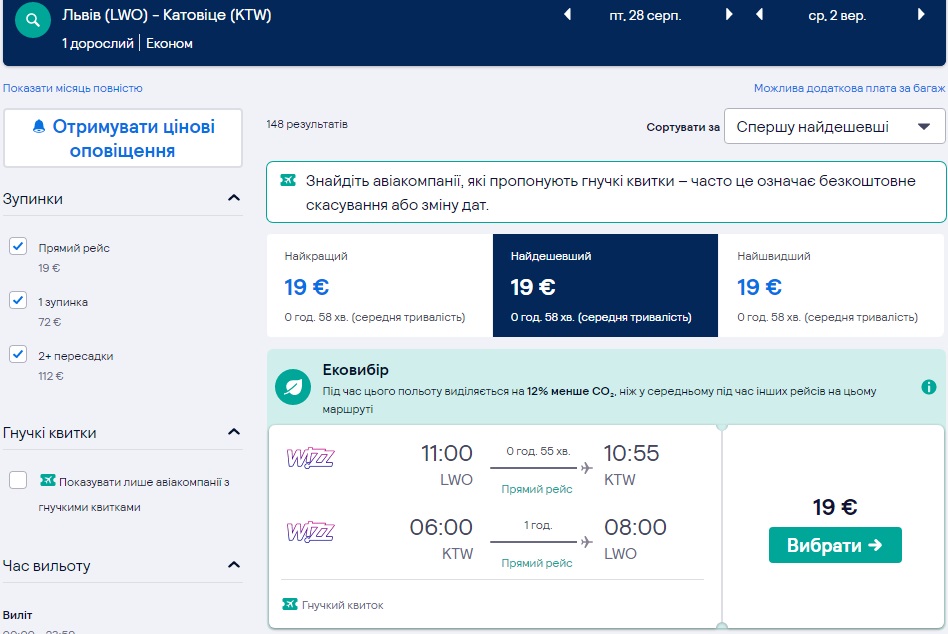
Task: Go to previous return date arrow
Action: pyautogui.click(x=760, y=15)
